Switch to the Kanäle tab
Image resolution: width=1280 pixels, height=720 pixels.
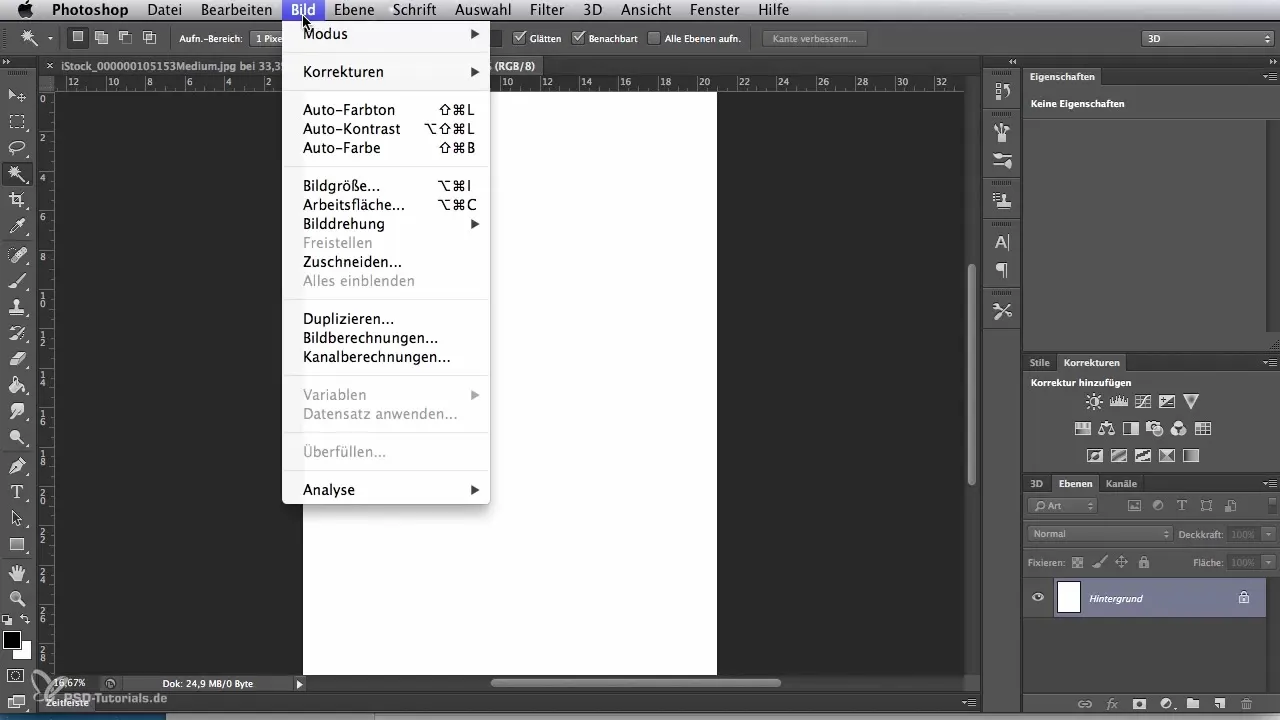tap(1121, 484)
